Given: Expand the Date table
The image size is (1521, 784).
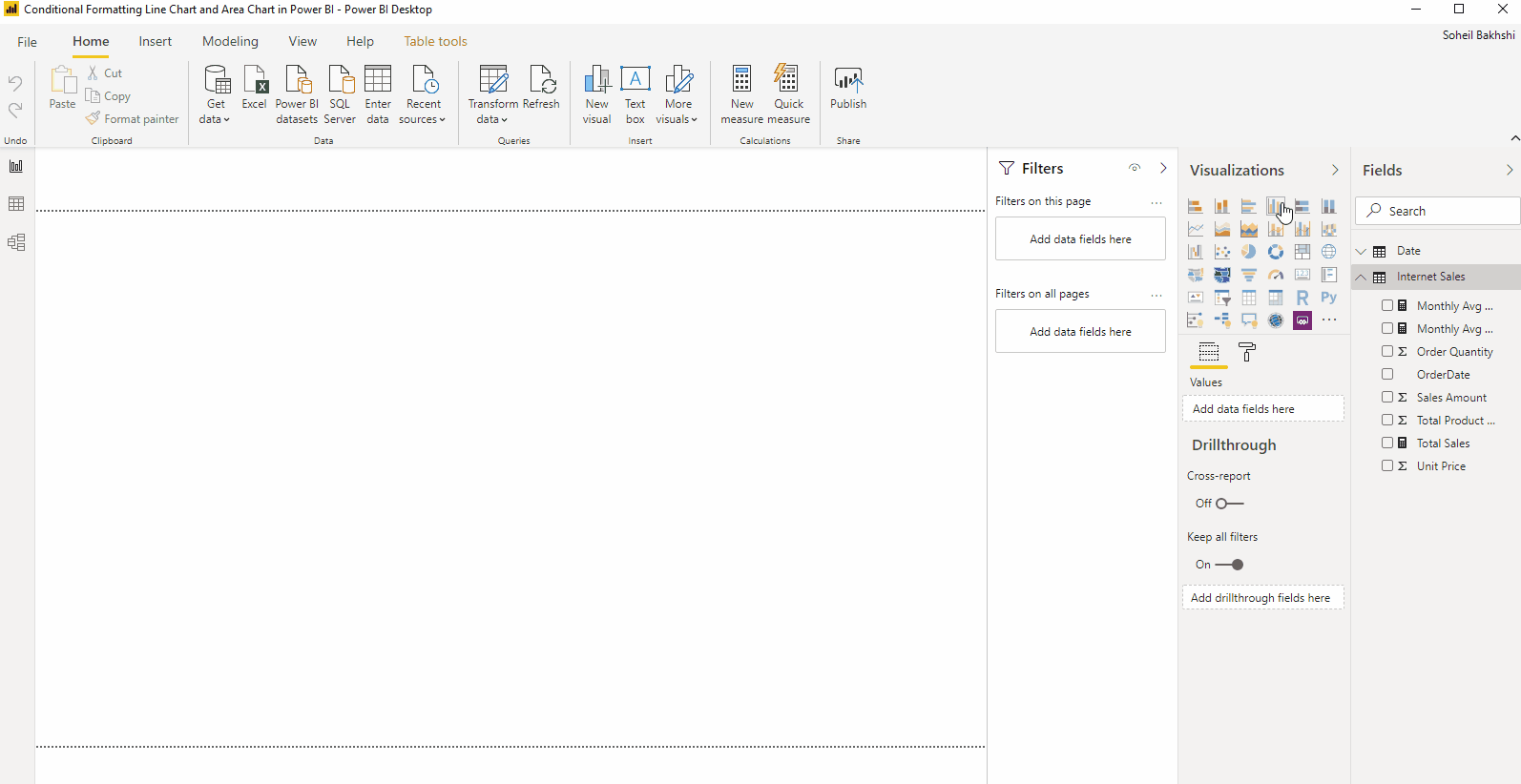Looking at the screenshot, I should pos(1362,252).
